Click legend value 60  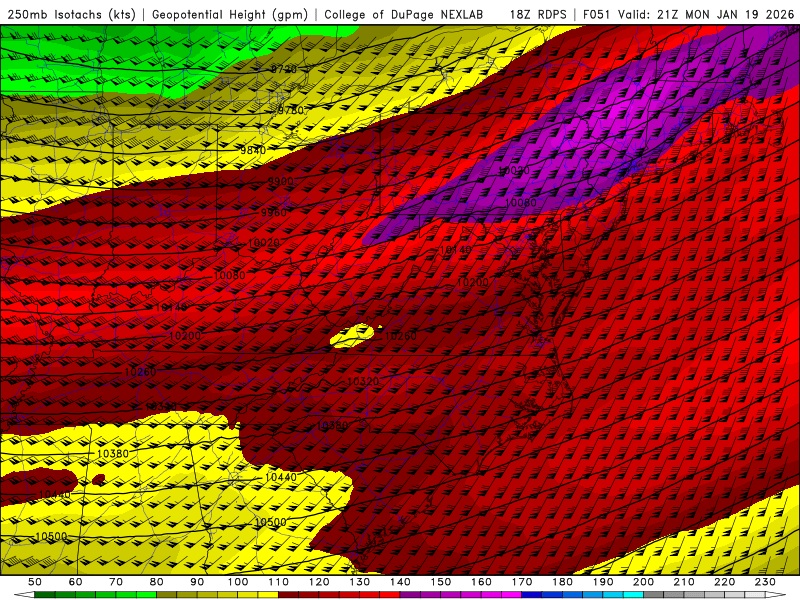point(76,582)
